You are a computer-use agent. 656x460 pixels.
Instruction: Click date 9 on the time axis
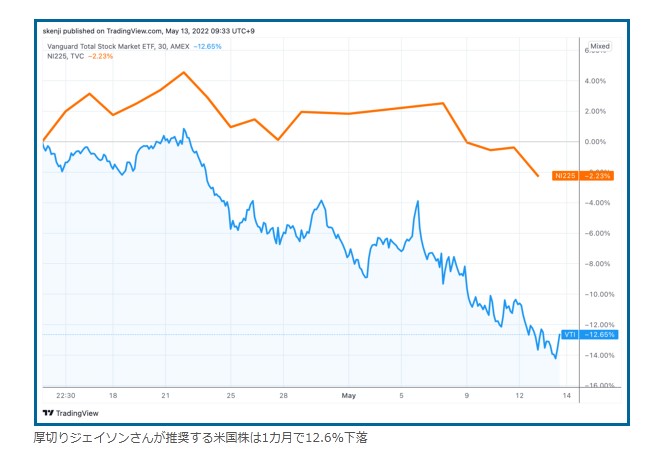tap(467, 394)
